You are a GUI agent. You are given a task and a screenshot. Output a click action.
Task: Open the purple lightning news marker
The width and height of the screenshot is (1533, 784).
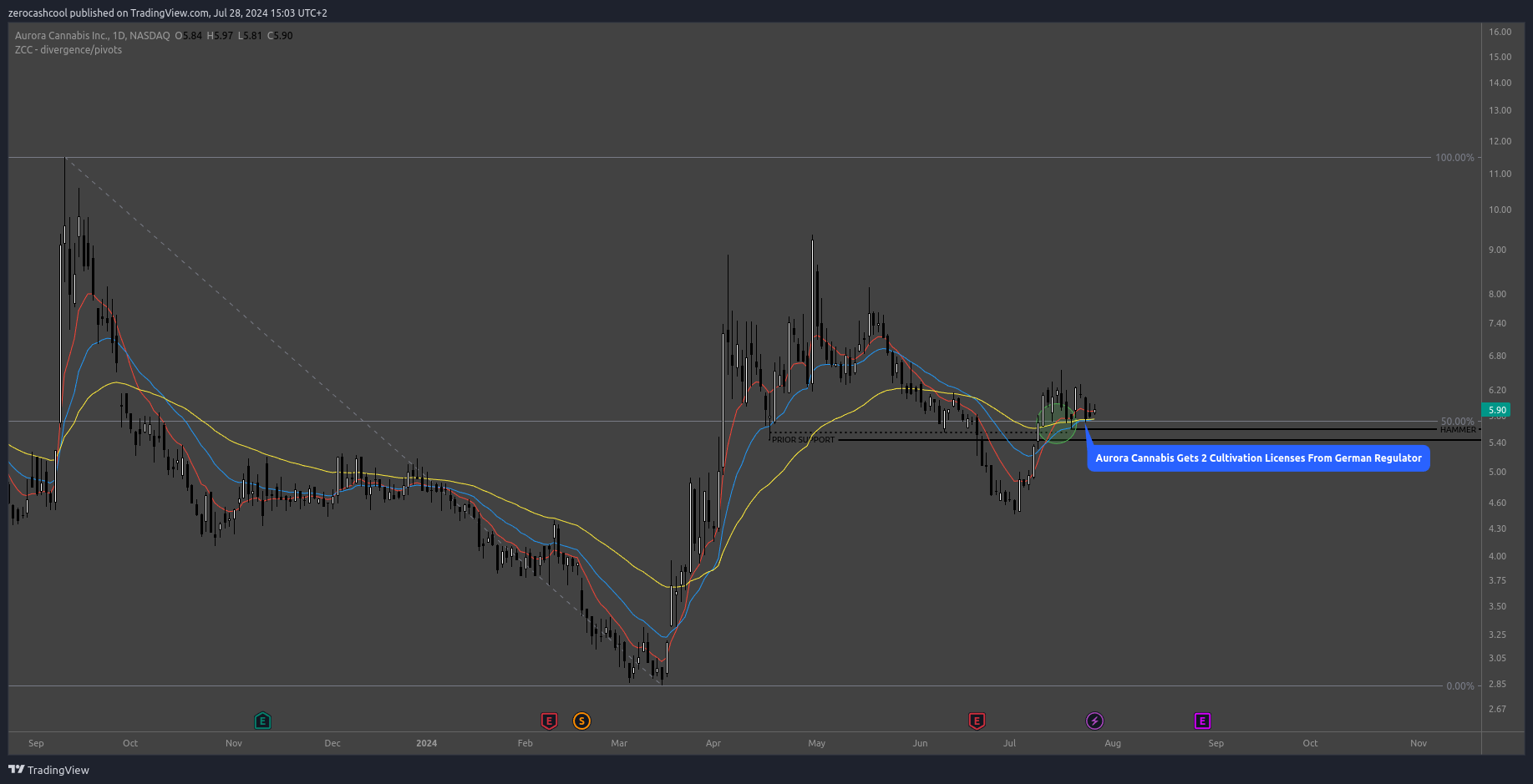[x=1094, y=721]
